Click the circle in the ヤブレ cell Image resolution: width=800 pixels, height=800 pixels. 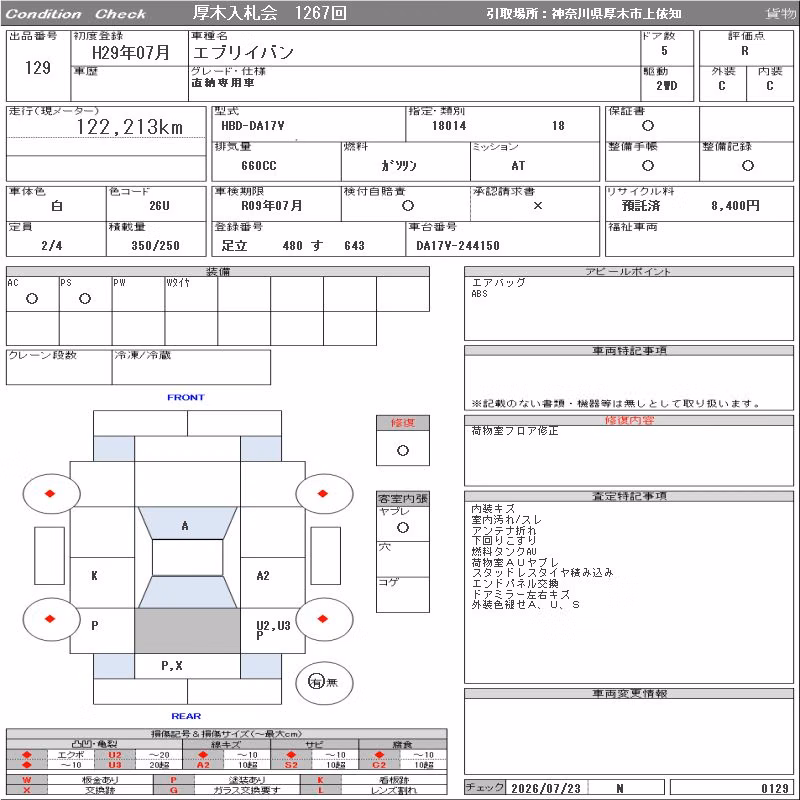tap(403, 528)
